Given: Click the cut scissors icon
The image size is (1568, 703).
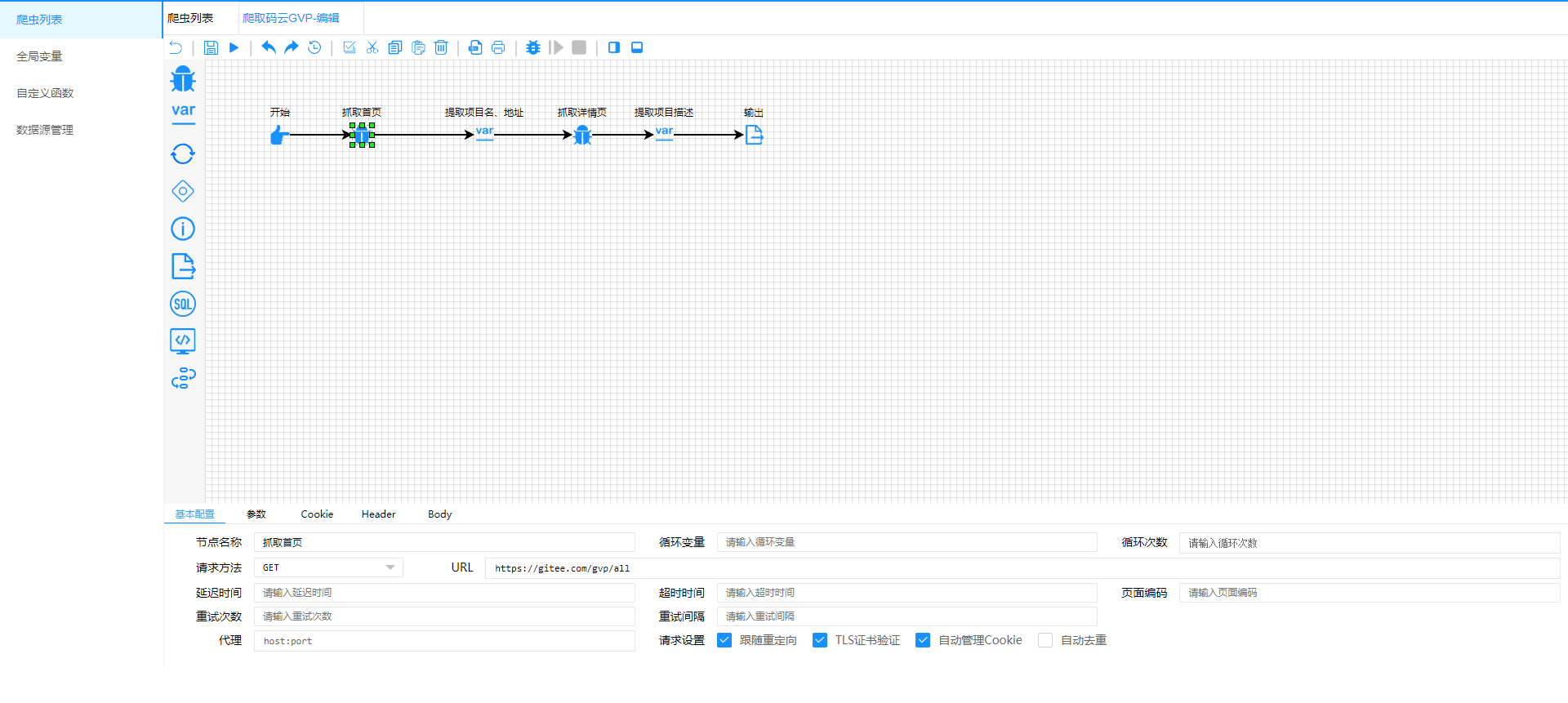Looking at the screenshot, I should coord(372,47).
